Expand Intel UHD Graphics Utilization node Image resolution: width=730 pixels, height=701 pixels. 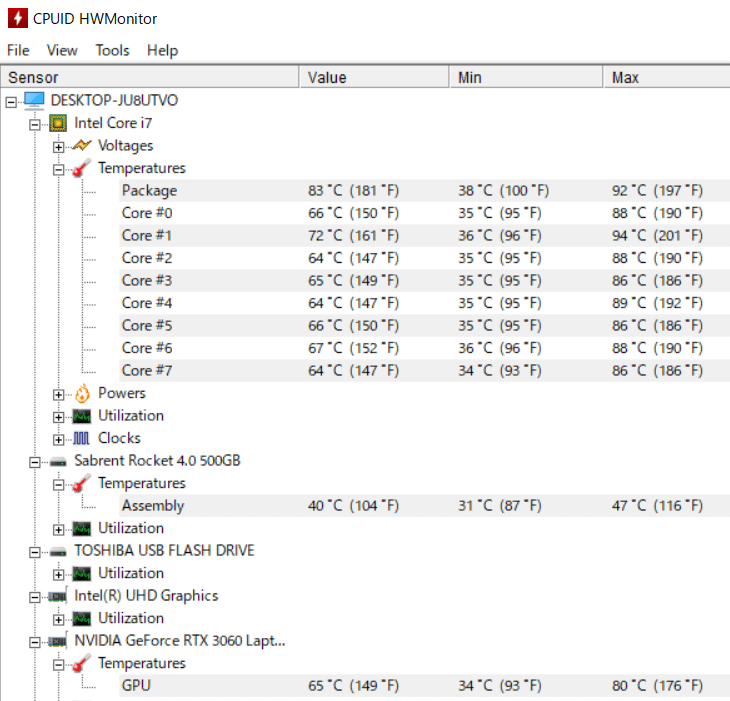(x=58, y=620)
